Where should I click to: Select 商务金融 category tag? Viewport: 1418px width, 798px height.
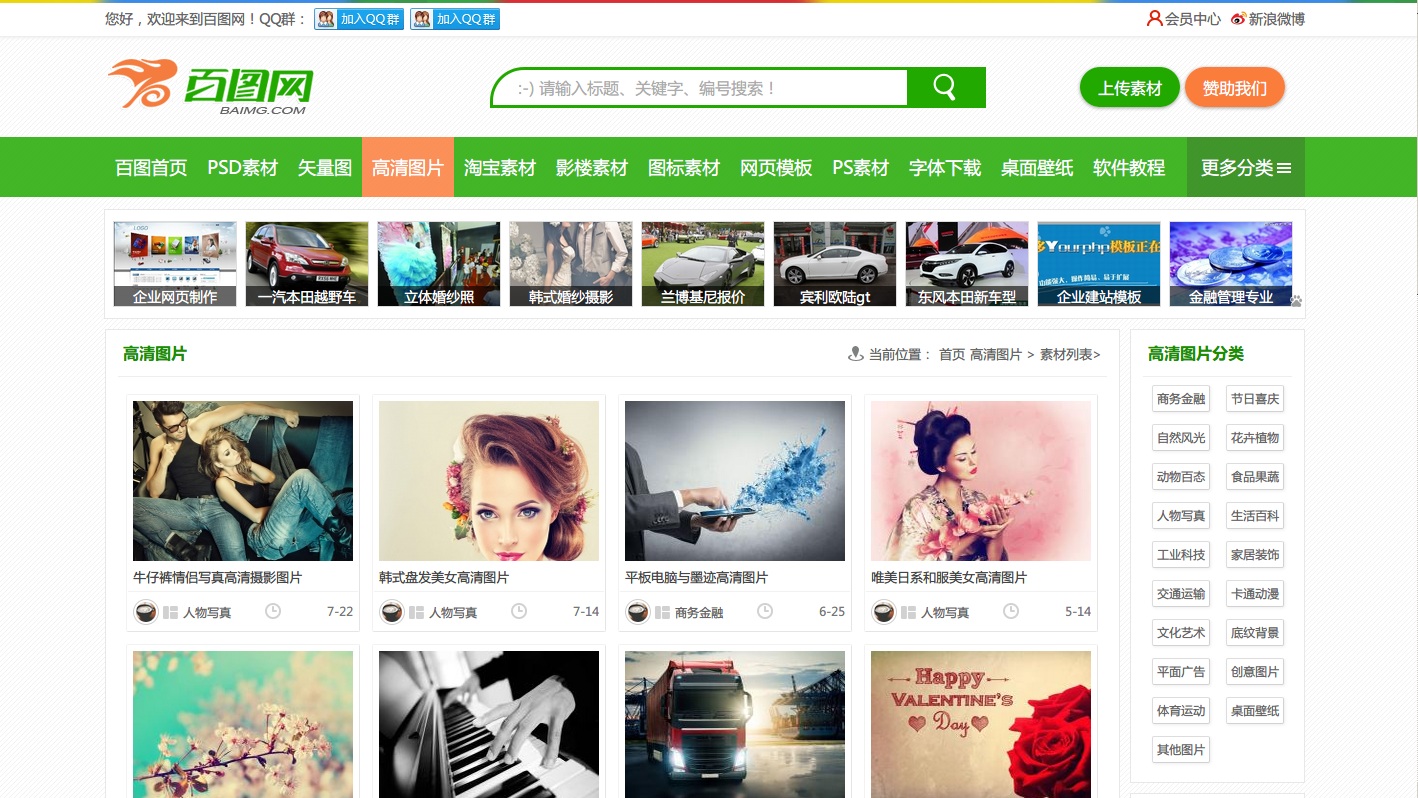(1181, 399)
